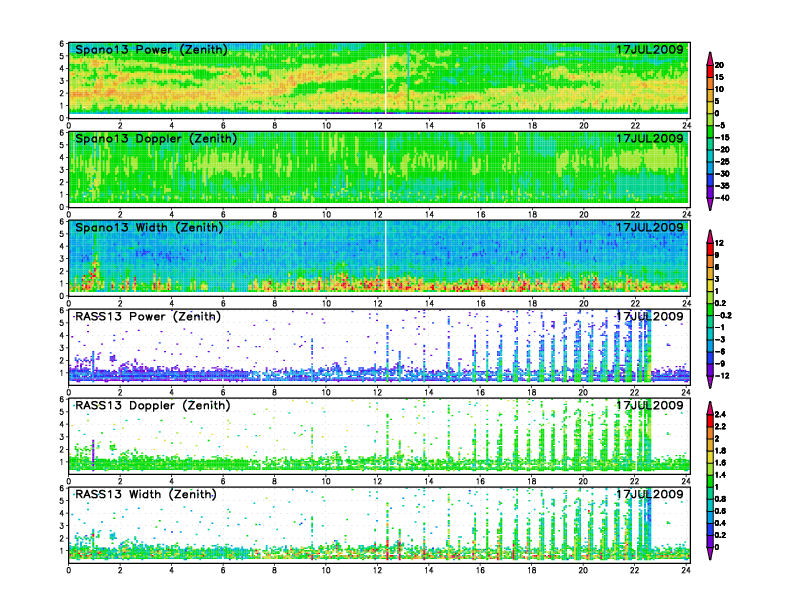Click the purple bottom arrow of the 12 to -12 colorbar
Screen dimensions: 792x612
click(x=710, y=382)
